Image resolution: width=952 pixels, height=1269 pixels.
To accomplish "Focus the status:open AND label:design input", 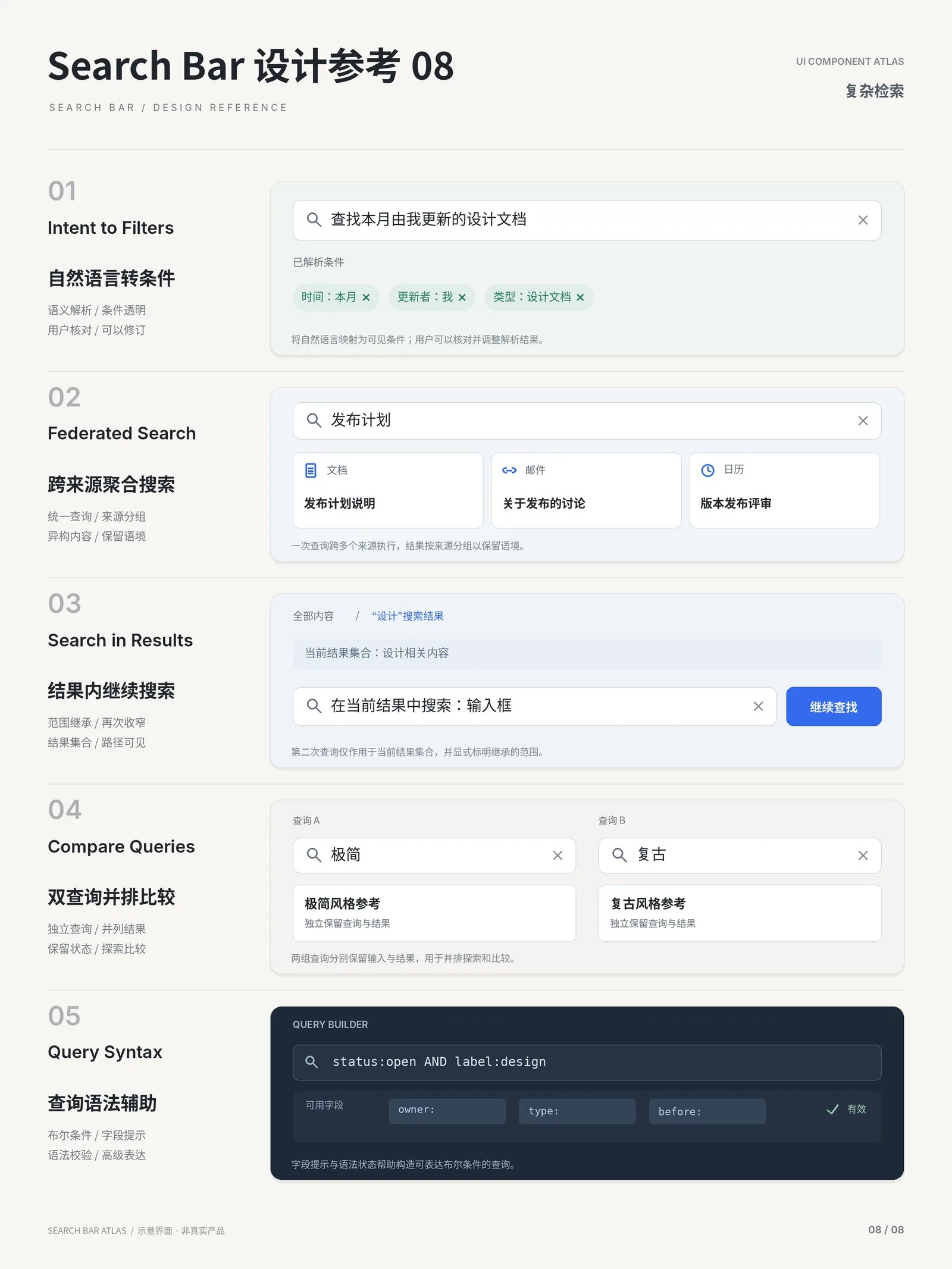I will click(587, 1063).
